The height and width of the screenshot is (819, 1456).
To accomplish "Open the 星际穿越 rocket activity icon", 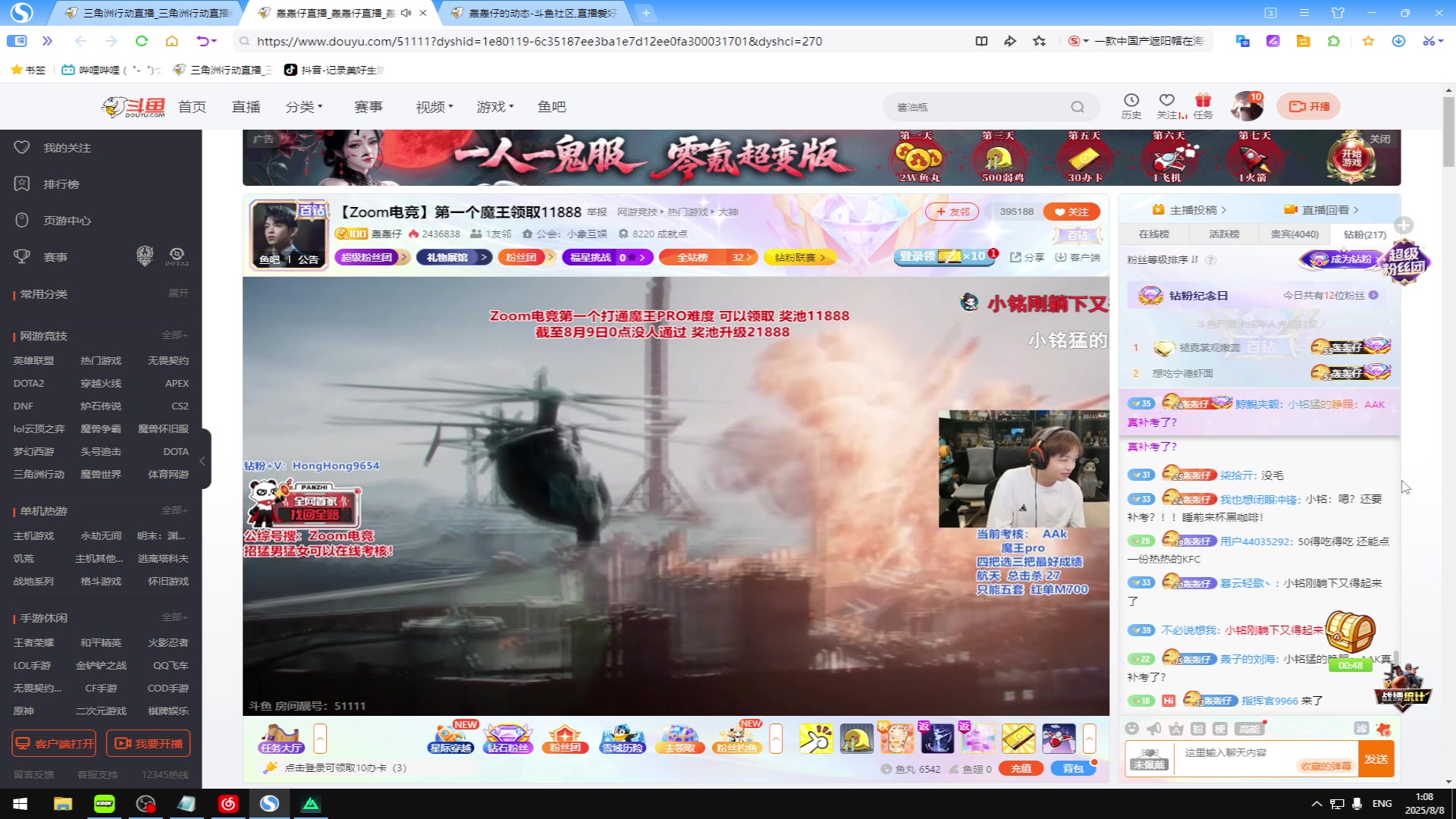I will pyautogui.click(x=450, y=738).
